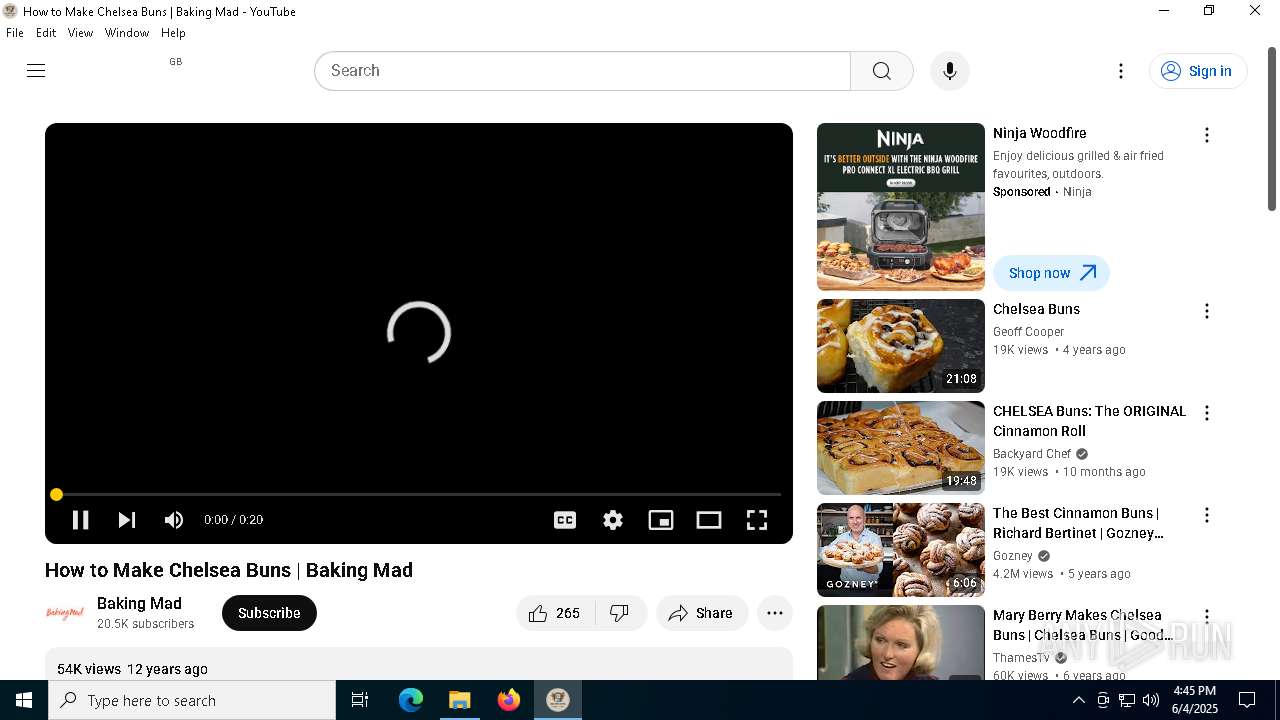1280x720 pixels.
Task: Pause the video
Action: click(80, 520)
